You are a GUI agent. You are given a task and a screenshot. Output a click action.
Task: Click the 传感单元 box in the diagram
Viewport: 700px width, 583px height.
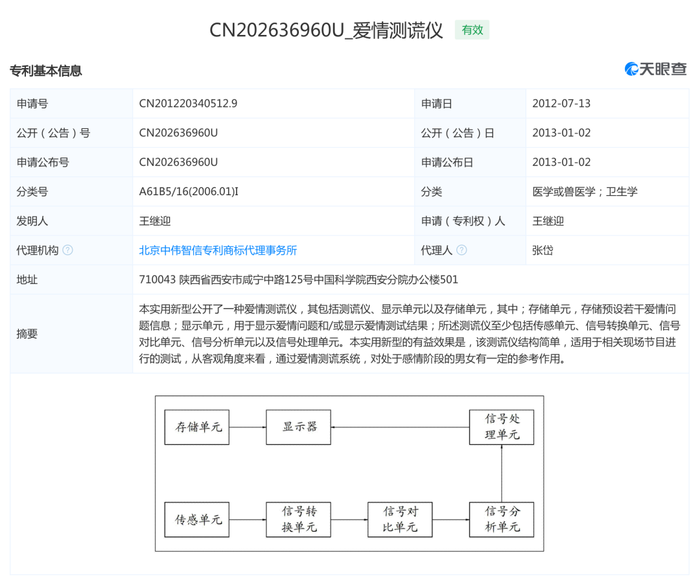(x=197, y=520)
